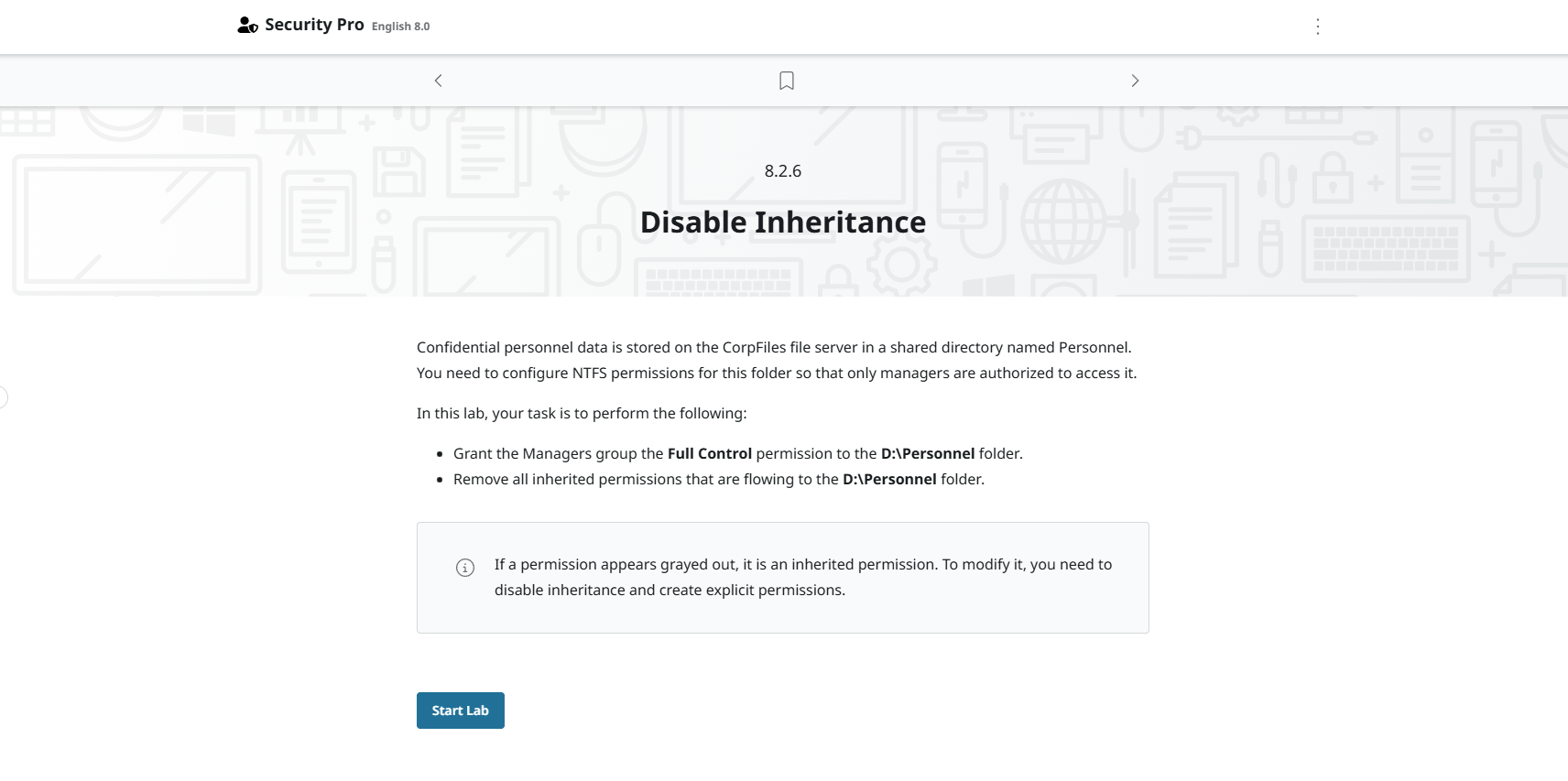Screen dimensions: 1568x781
Task: Click the info circle icon in the note
Action: [x=465, y=568]
